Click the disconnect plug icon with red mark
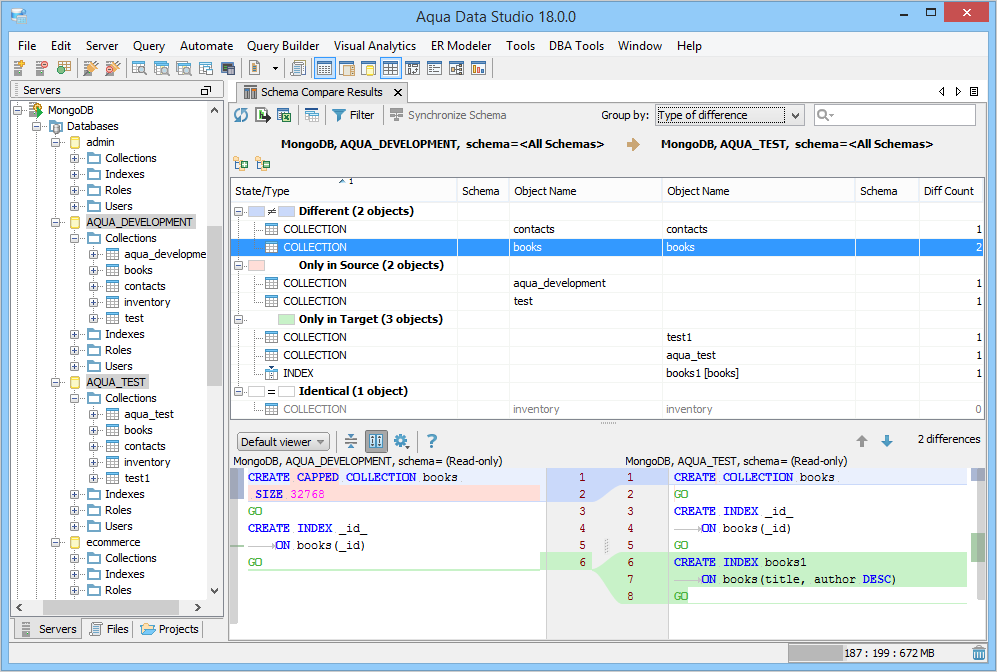This screenshot has width=997, height=672. click(x=113, y=68)
